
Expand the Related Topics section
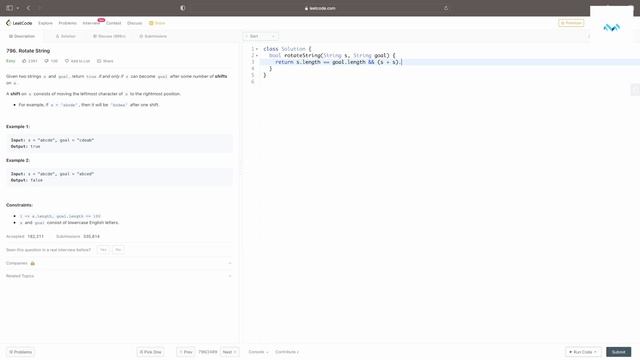coord(119,276)
